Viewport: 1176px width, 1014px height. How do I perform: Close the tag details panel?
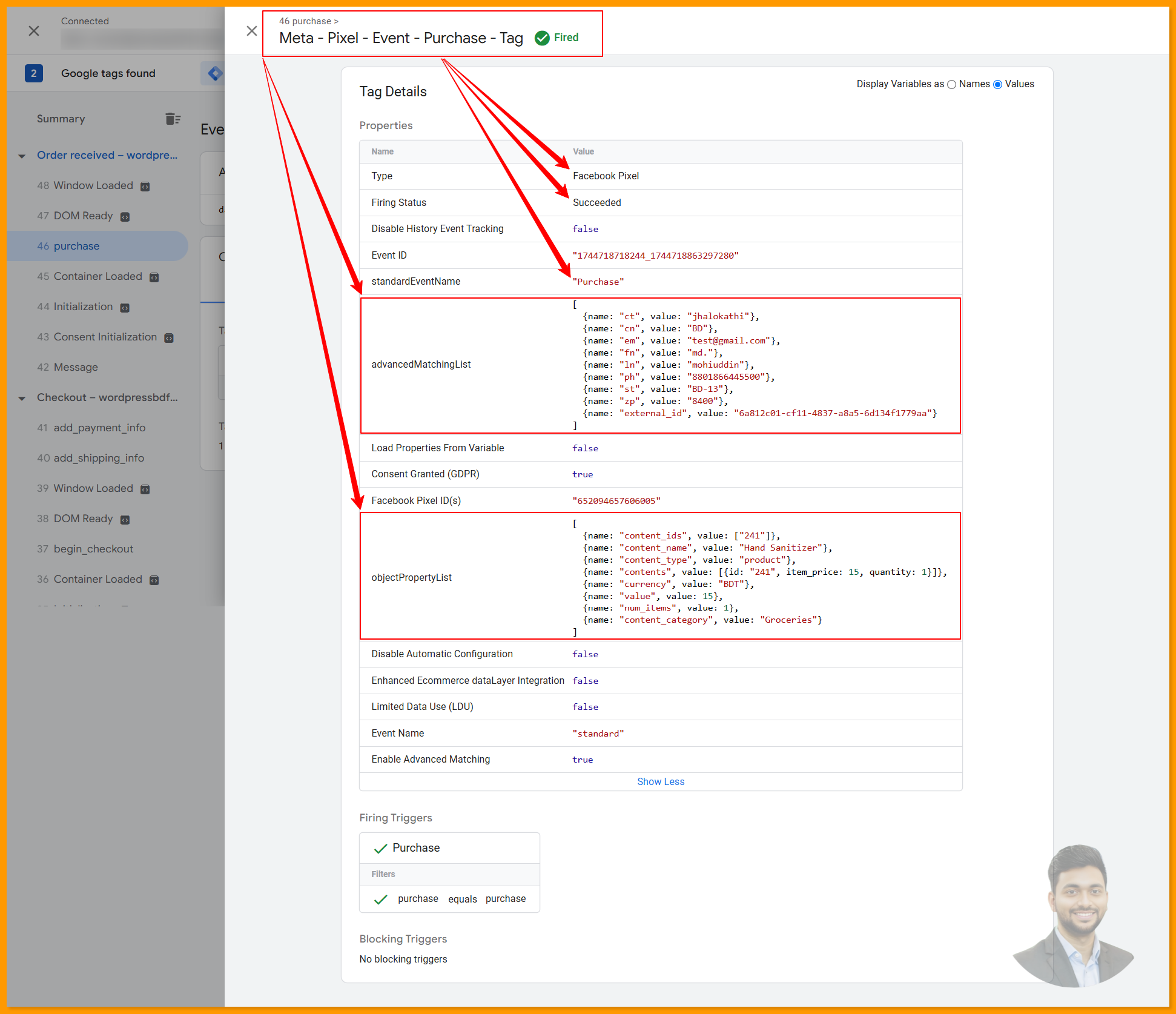252,31
